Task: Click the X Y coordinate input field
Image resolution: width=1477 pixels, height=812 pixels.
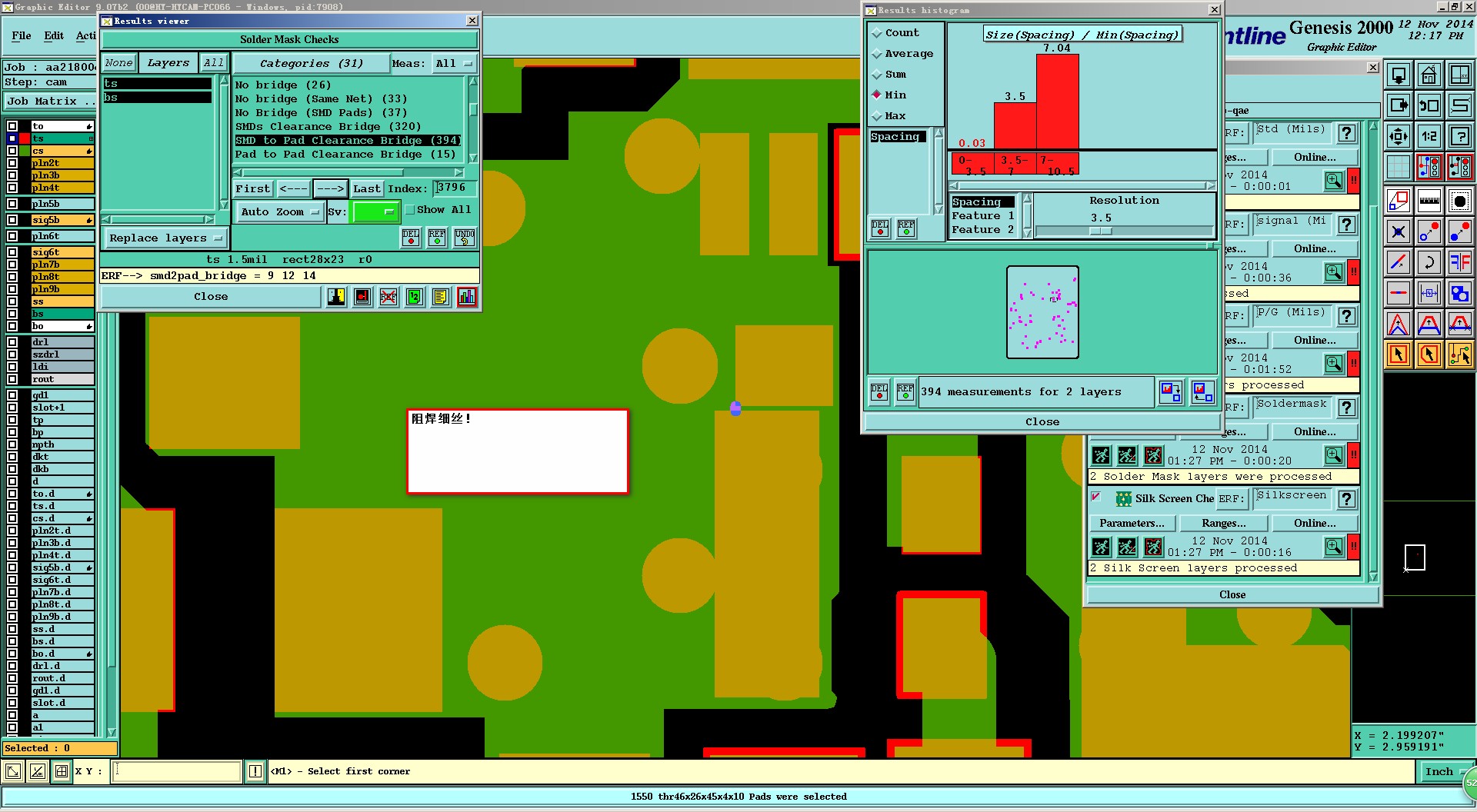Action: (x=177, y=771)
